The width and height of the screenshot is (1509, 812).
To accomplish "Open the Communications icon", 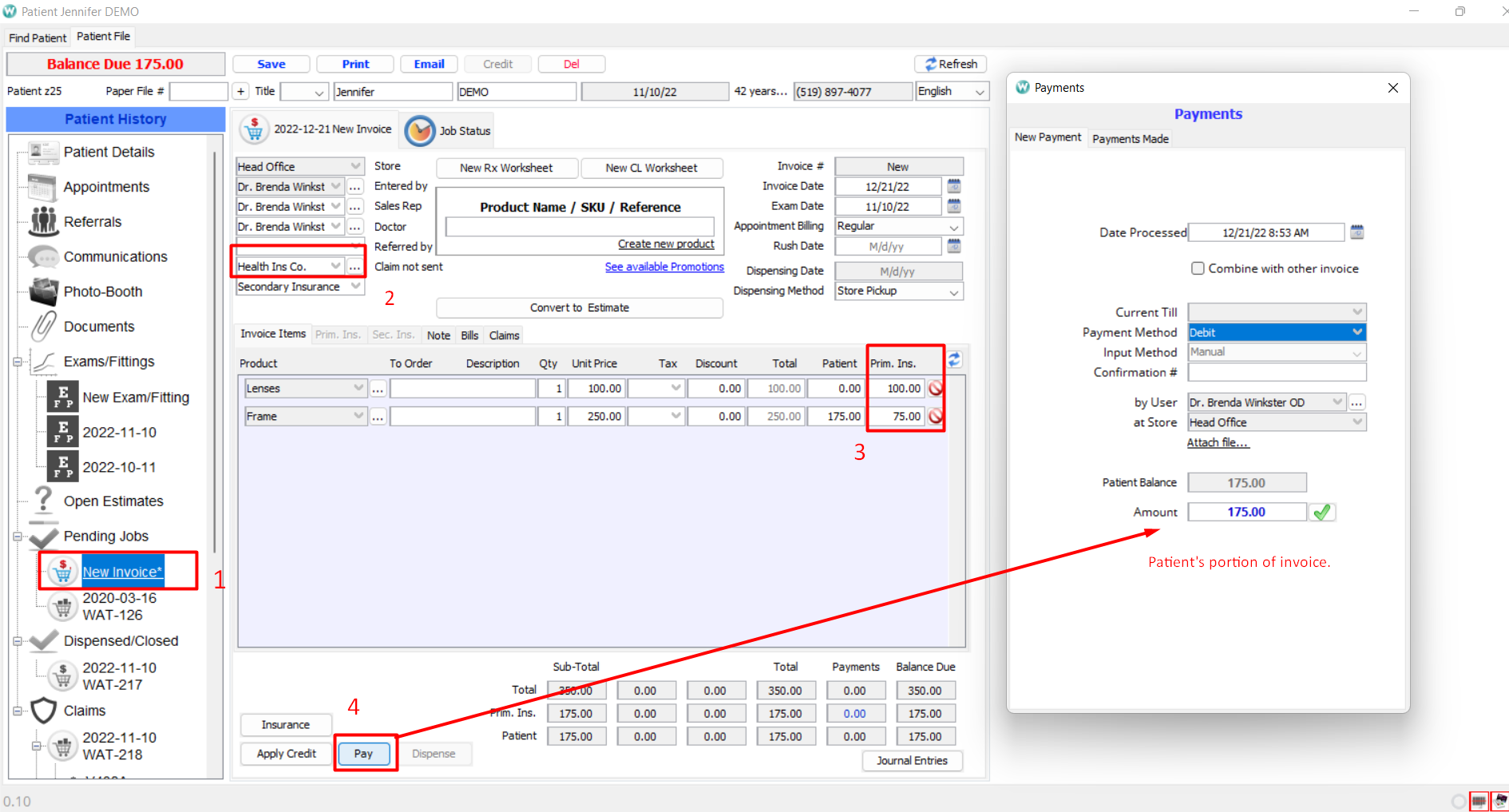I will point(42,255).
